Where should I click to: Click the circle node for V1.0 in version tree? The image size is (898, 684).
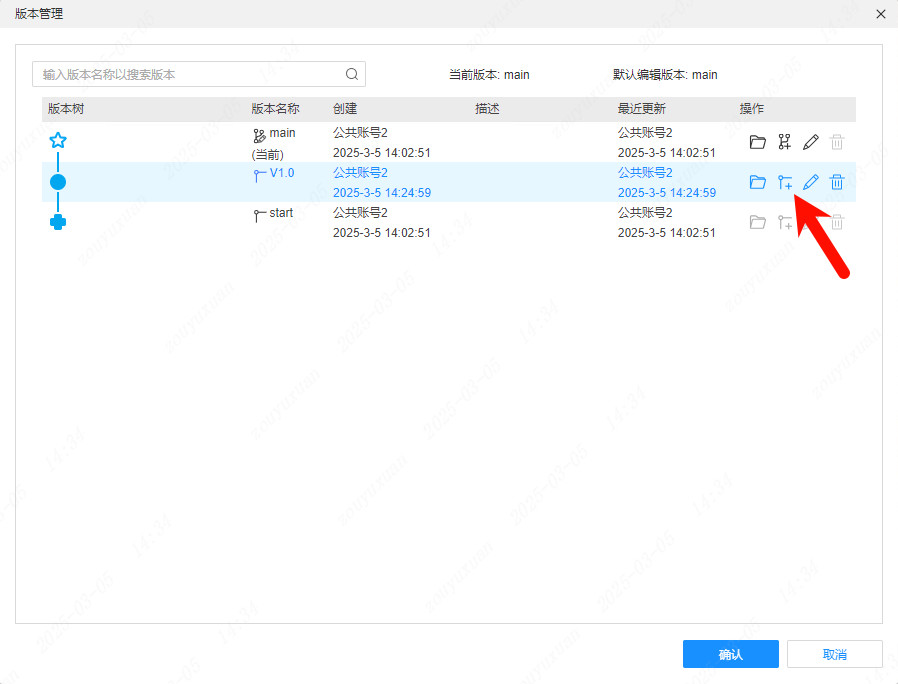coord(58,181)
